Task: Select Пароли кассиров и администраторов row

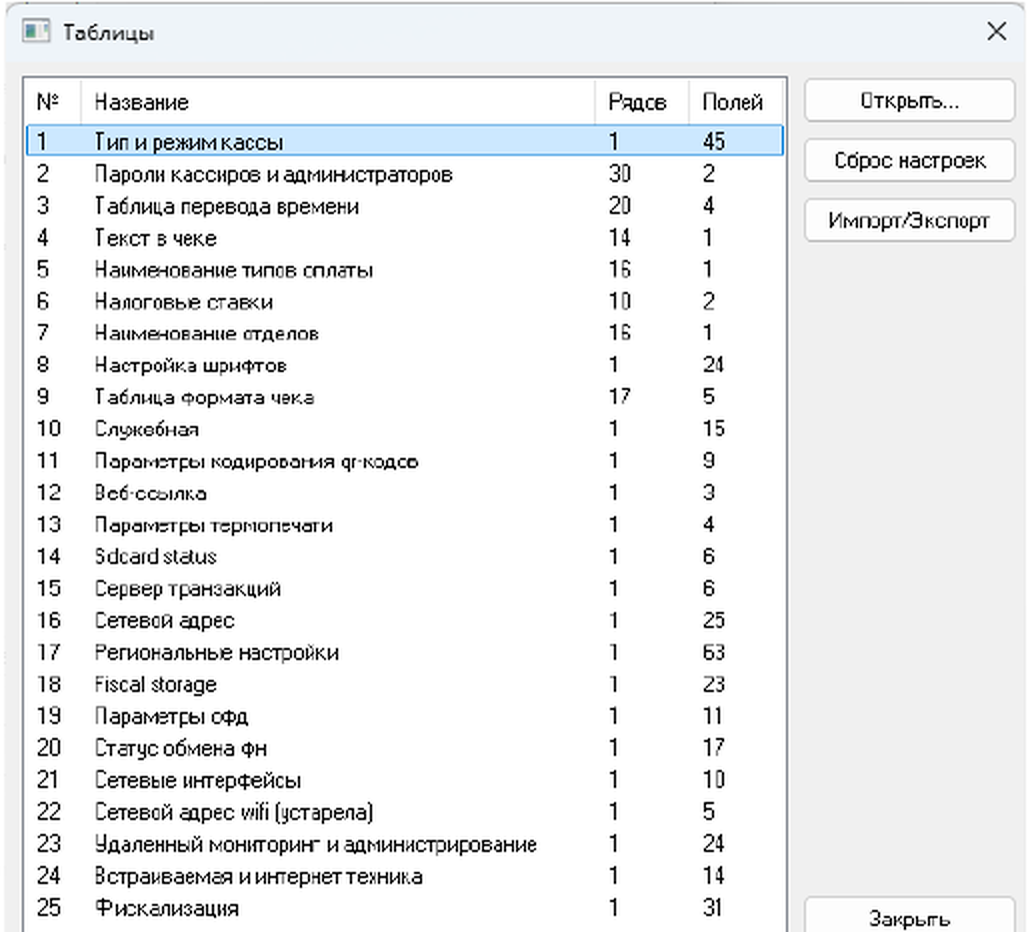Action: coord(405,174)
